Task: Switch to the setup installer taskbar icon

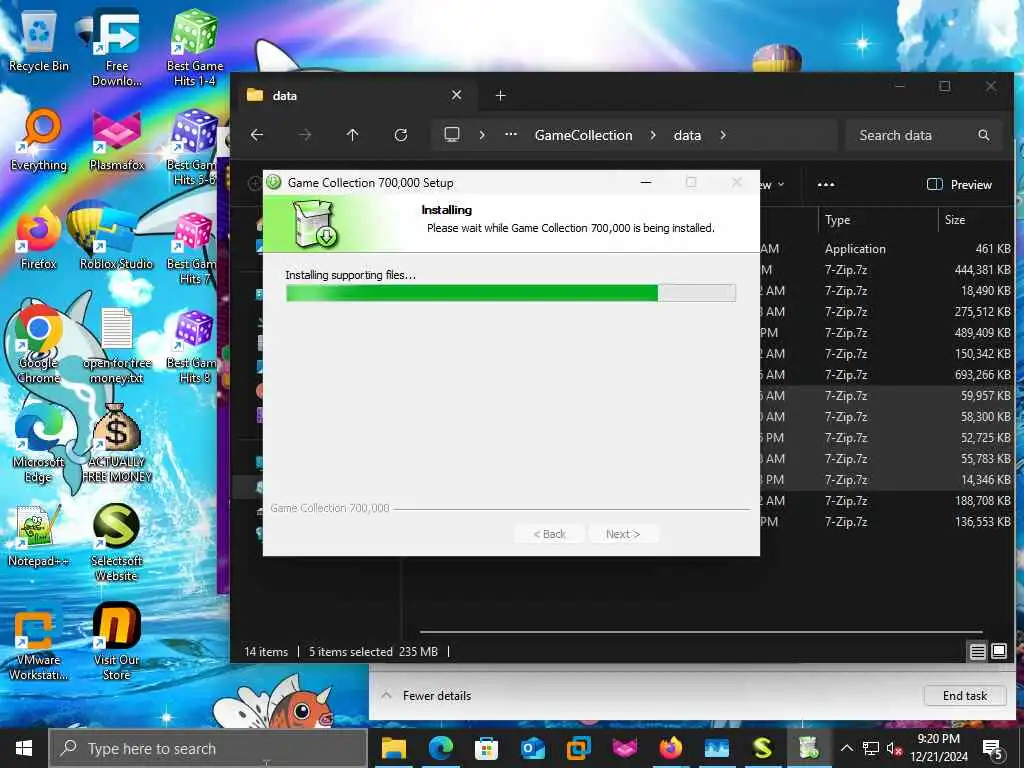Action: (x=808, y=748)
